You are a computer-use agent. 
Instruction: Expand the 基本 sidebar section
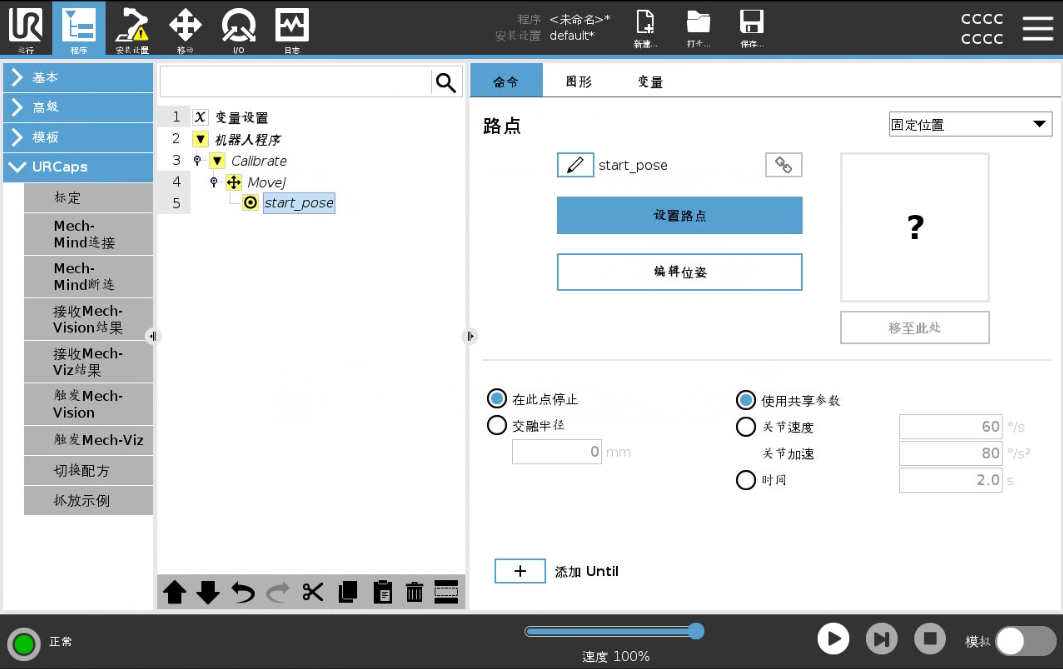pos(78,77)
